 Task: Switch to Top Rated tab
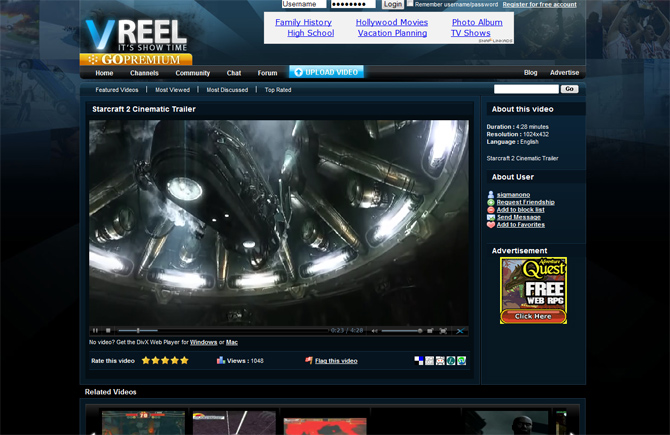coord(278,90)
